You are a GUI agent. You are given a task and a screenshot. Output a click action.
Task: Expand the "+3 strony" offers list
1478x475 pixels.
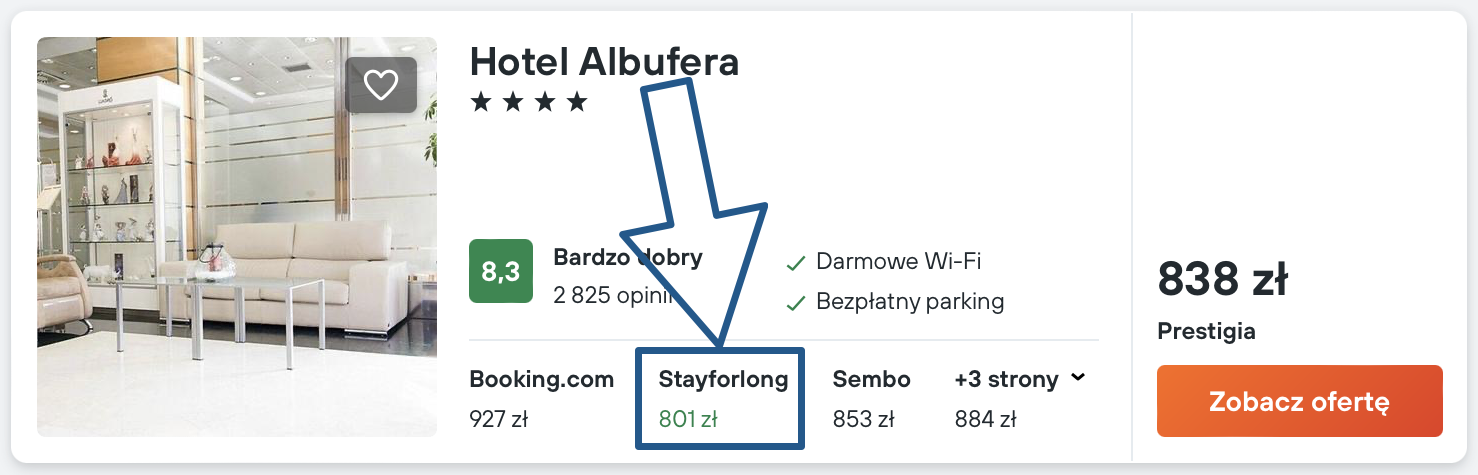1006,380
